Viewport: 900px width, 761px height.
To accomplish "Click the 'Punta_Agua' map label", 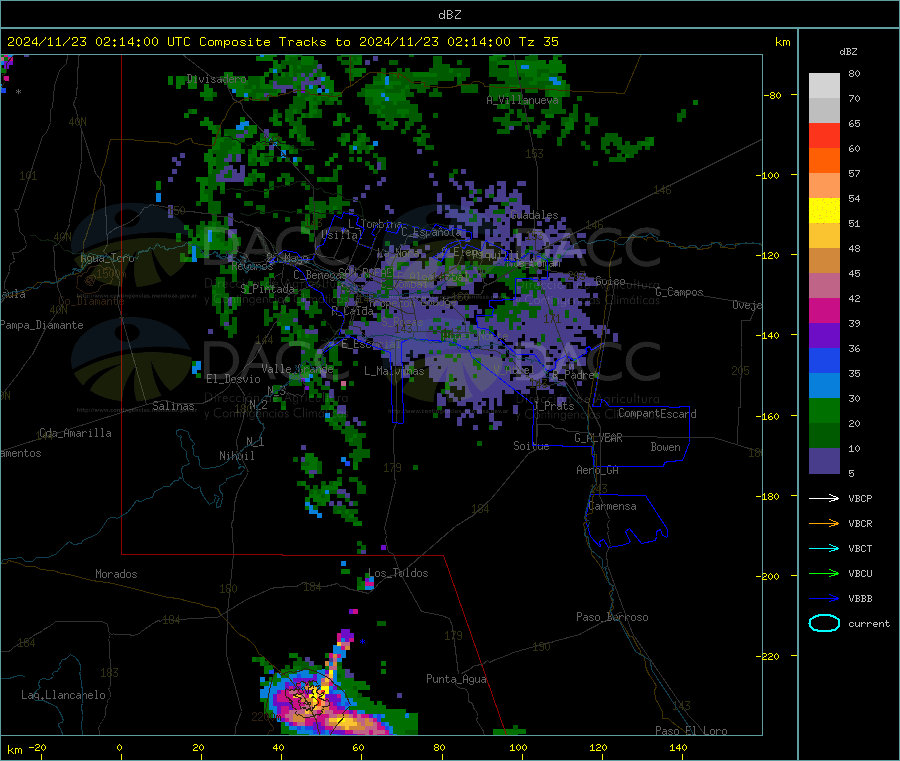I will tap(456, 680).
